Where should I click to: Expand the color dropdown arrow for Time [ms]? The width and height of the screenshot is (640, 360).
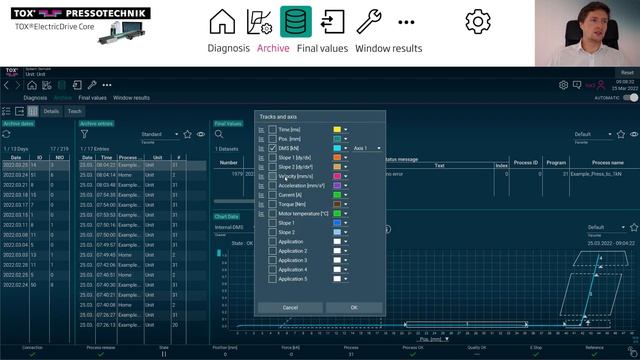[x=346, y=130]
